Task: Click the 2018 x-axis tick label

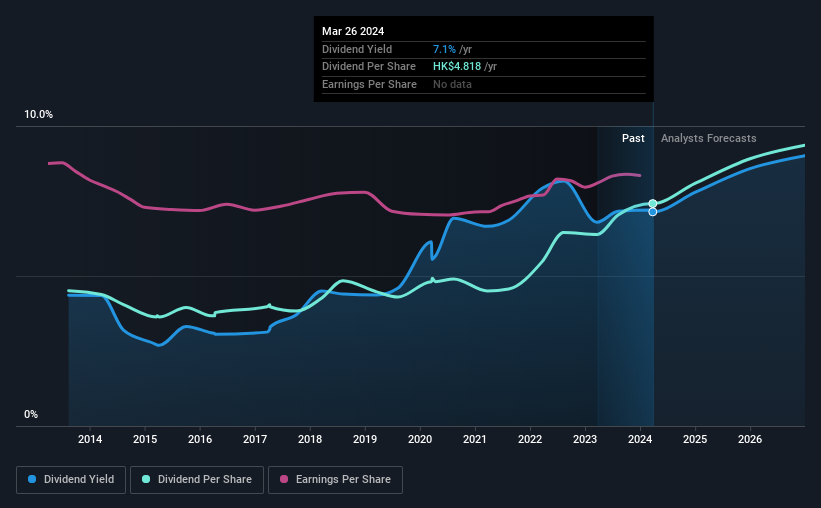Action: (x=310, y=439)
